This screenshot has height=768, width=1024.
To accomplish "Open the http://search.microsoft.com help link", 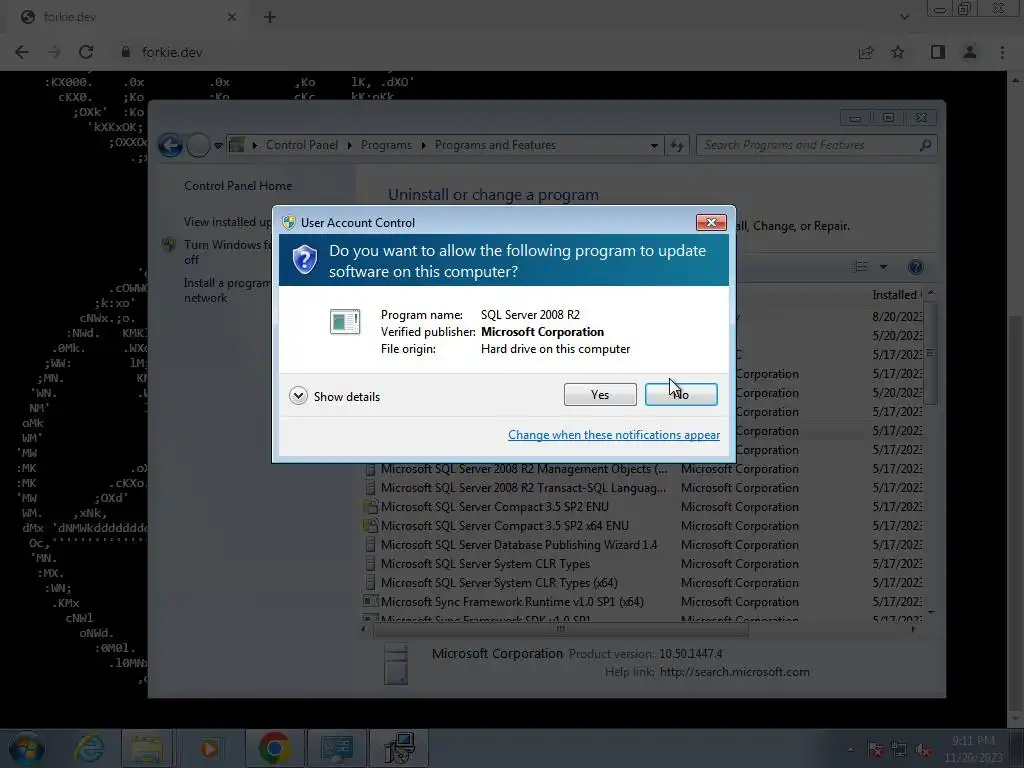I will [735, 672].
